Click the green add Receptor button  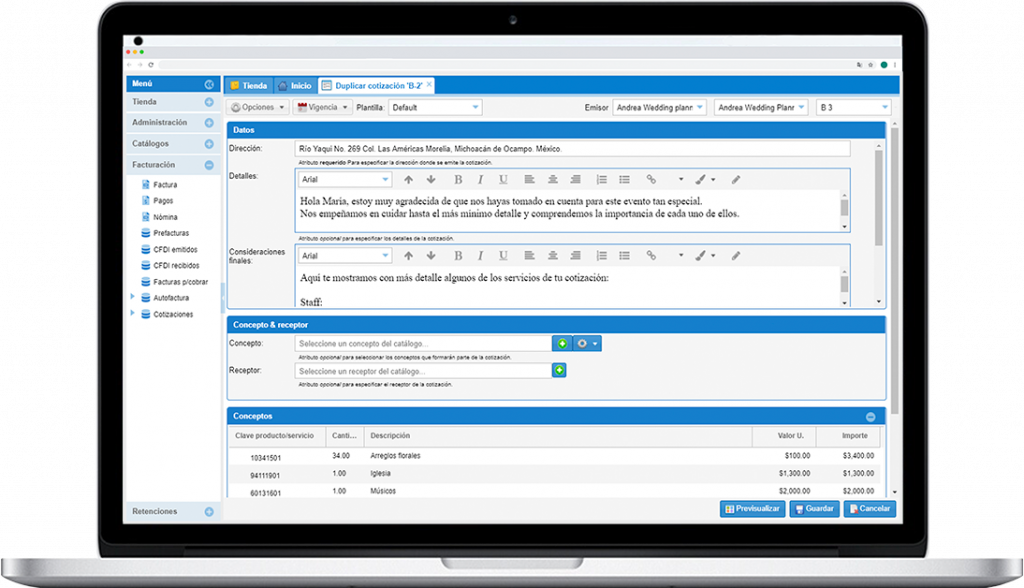click(x=559, y=371)
